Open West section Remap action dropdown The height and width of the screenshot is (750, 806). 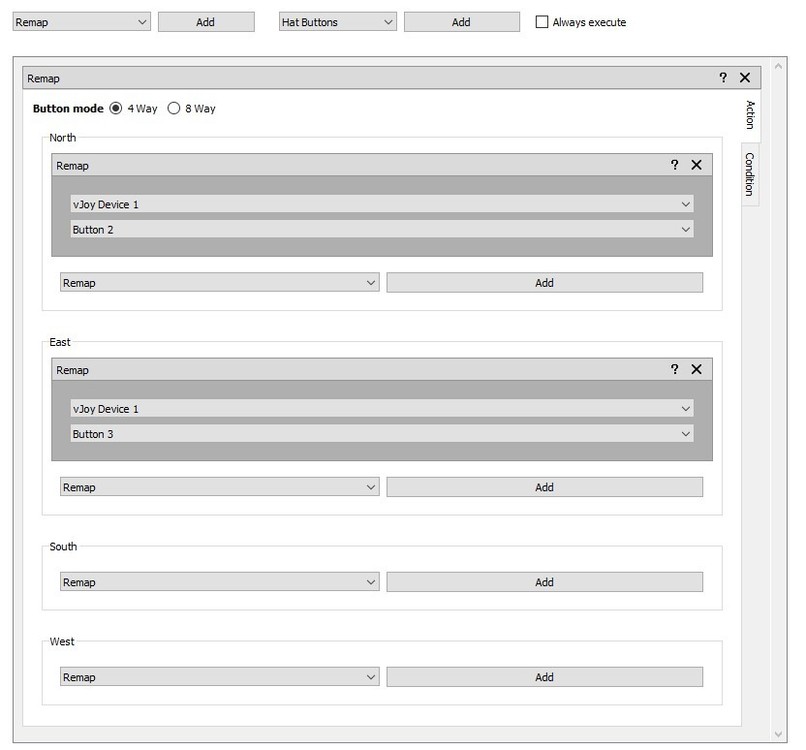[x=219, y=677]
